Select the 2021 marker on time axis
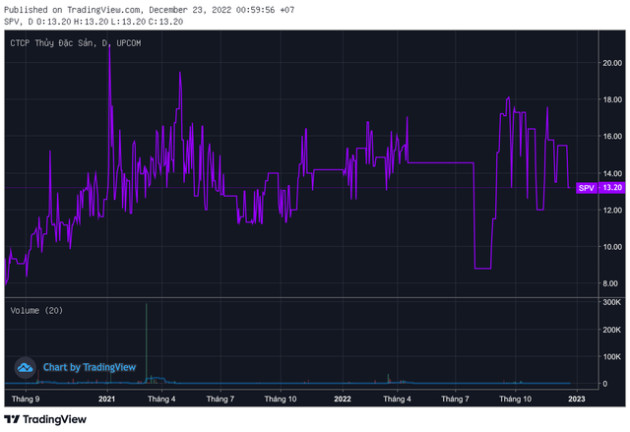The height and width of the screenshot is (432, 630). (107, 398)
